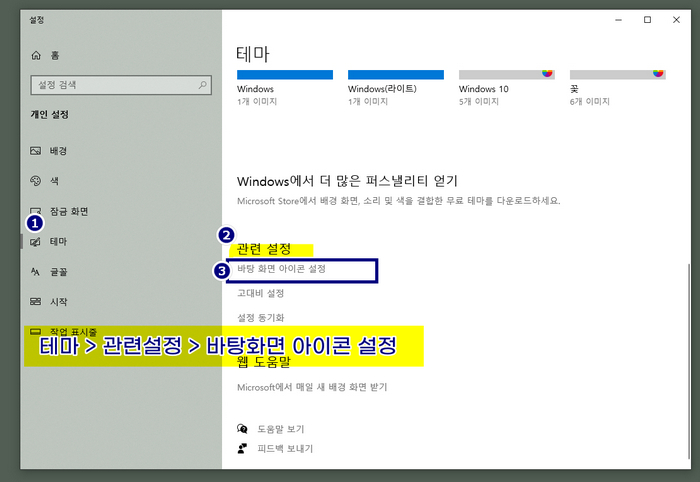
Task: Click 1개 이미지 text under Windows(라이트)
Action: [x=368, y=101]
